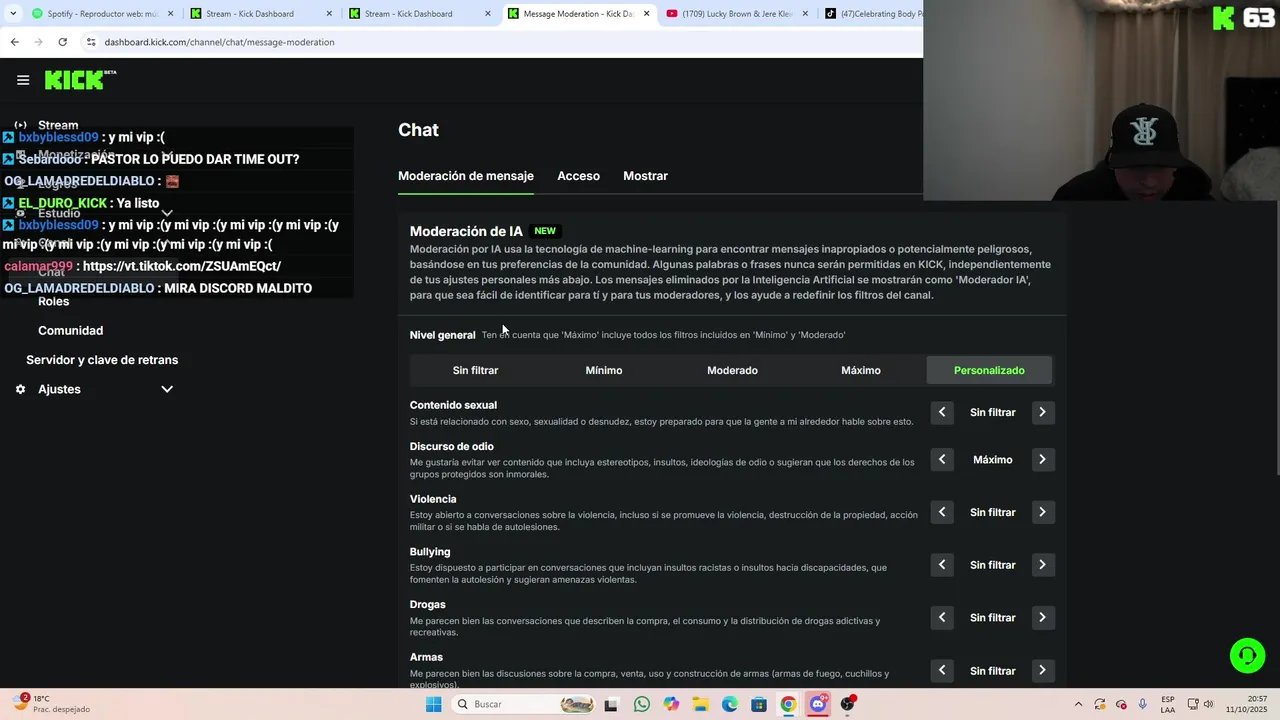The width and height of the screenshot is (1280, 720).
Task: Decrease Drogas filter level
Action: point(942,617)
